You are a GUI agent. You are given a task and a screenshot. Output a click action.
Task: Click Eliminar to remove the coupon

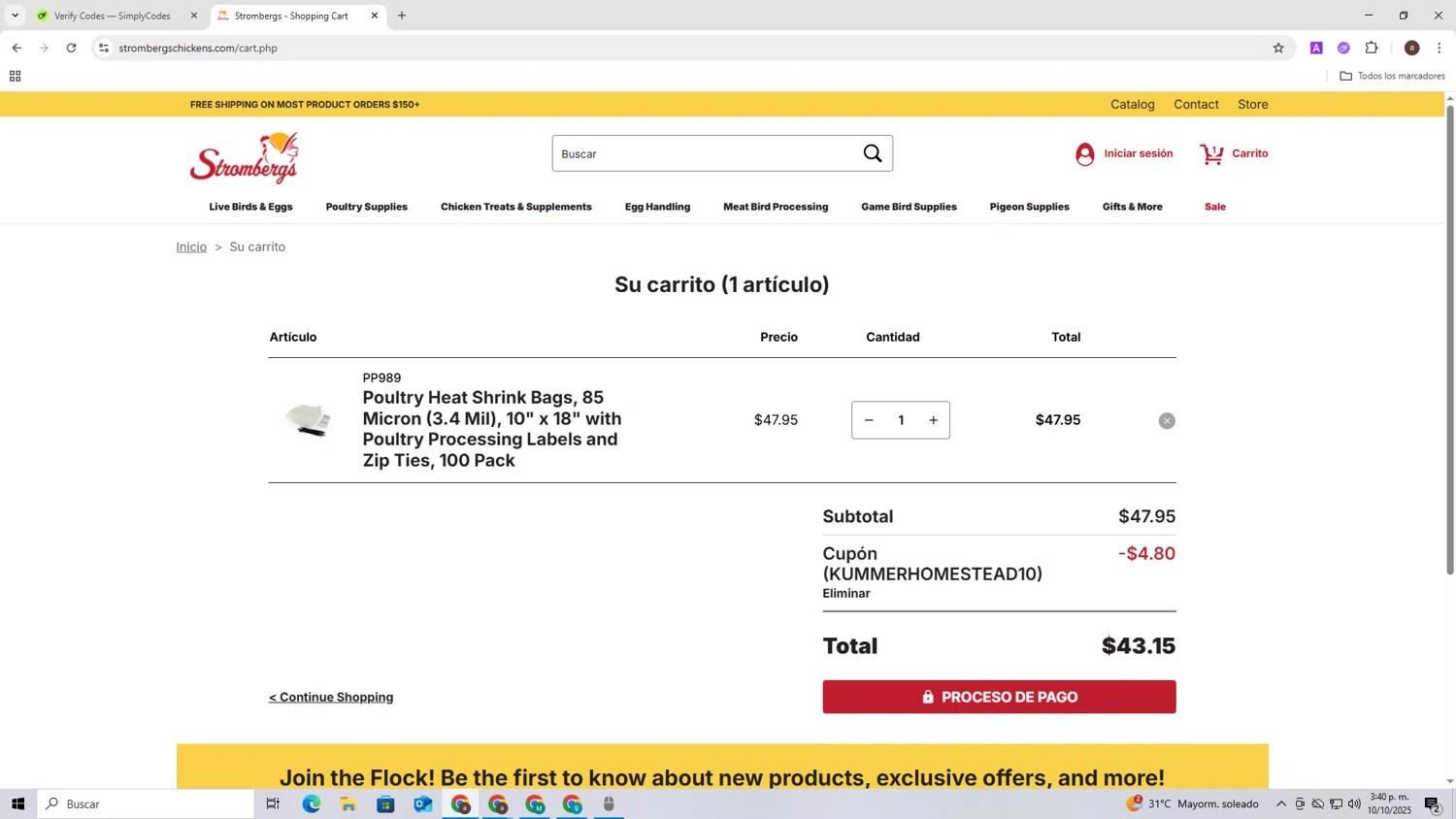click(x=846, y=593)
